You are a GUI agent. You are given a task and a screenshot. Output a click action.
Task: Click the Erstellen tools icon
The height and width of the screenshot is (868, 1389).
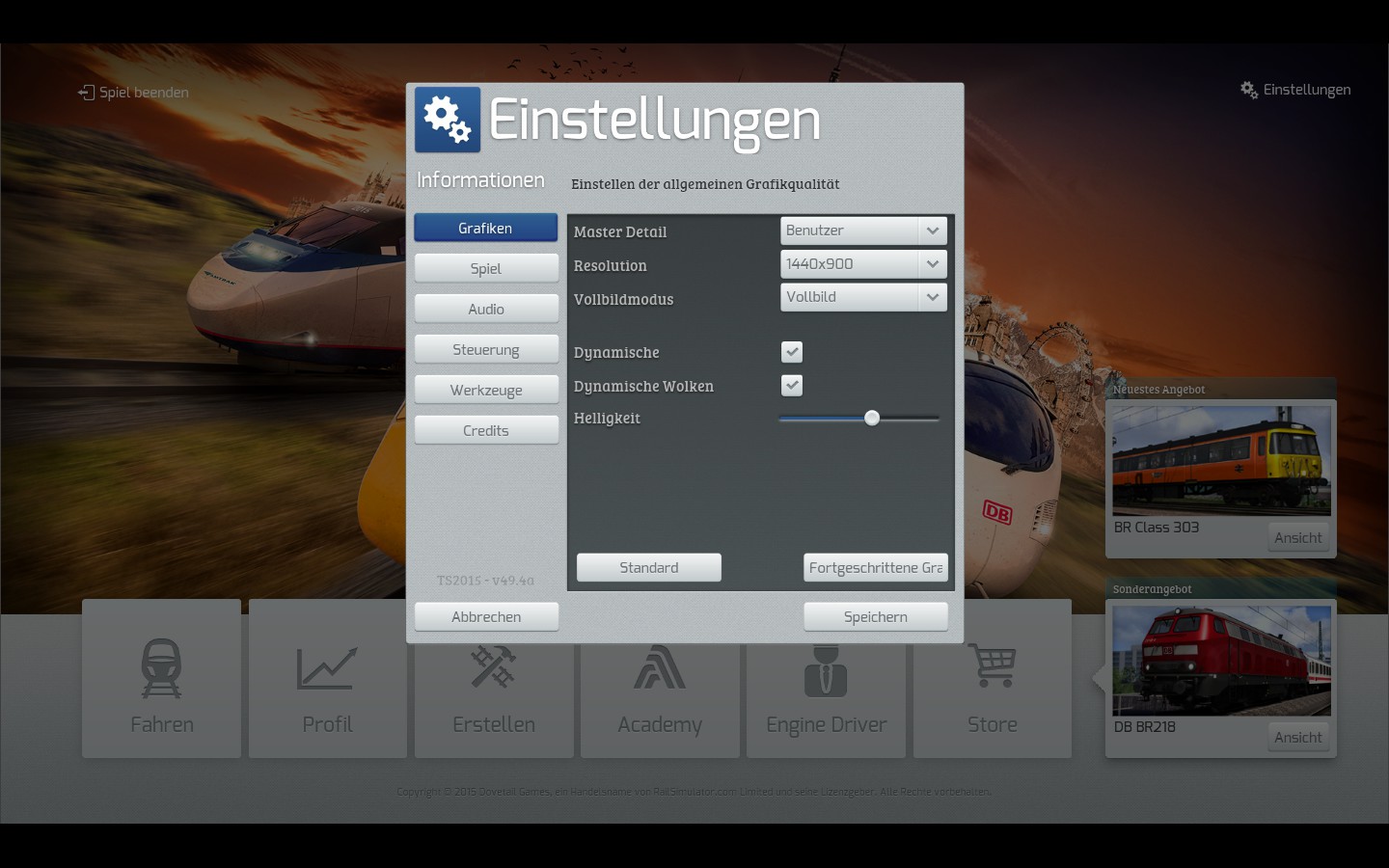pyautogui.click(x=493, y=667)
